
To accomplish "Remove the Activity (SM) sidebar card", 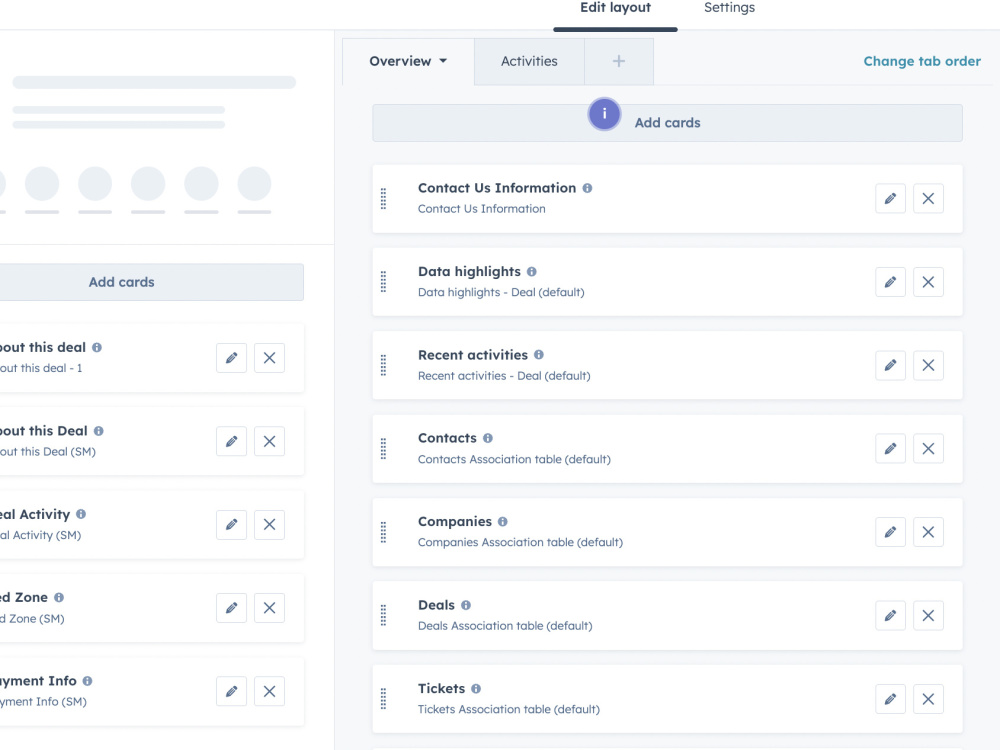I will click(x=269, y=525).
